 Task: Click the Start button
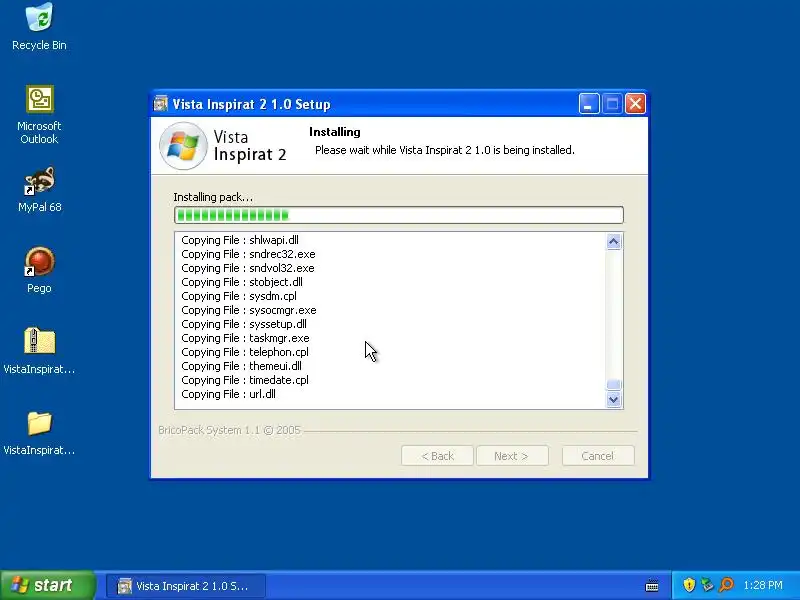click(x=48, y=585)
